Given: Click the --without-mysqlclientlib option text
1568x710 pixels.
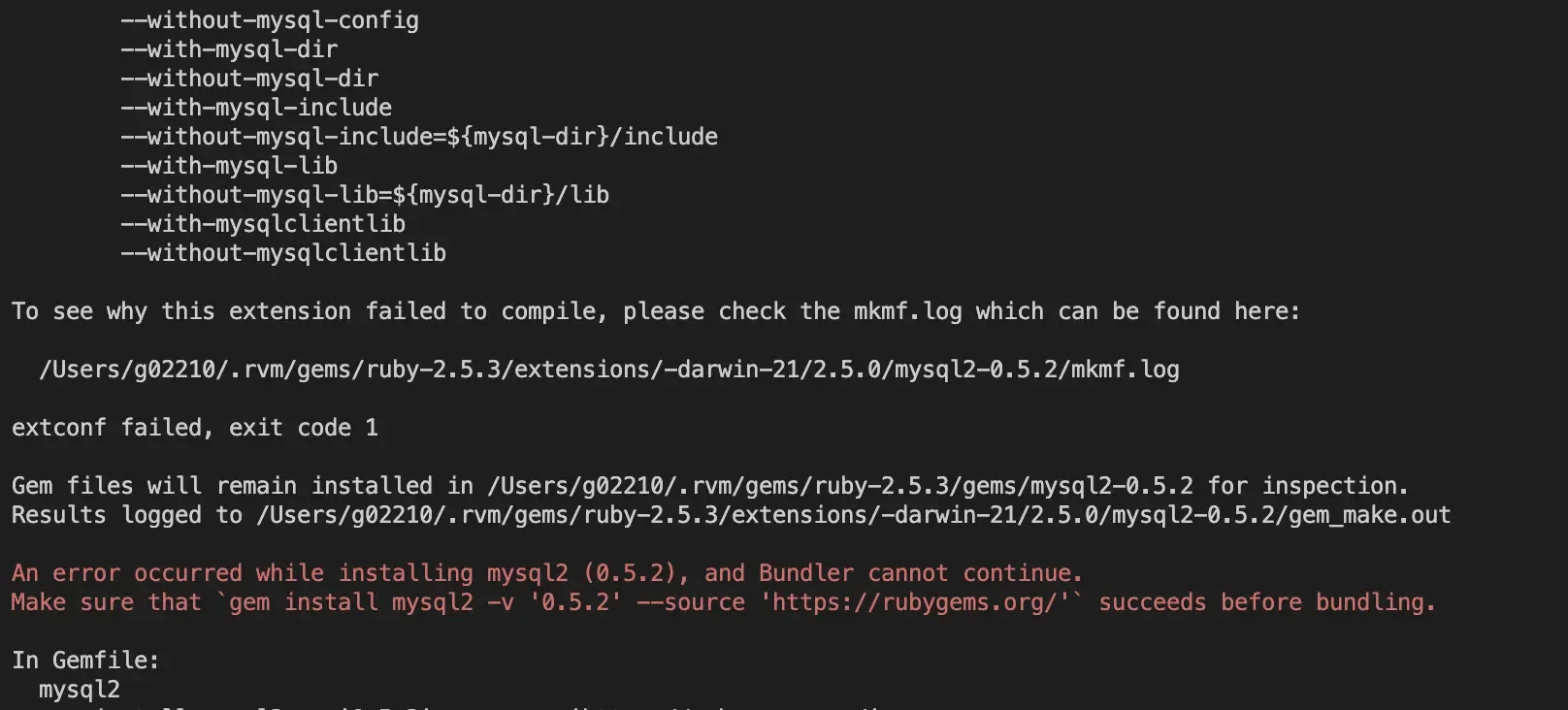Looking at the screenshot, I should click(x=283, y=253).
